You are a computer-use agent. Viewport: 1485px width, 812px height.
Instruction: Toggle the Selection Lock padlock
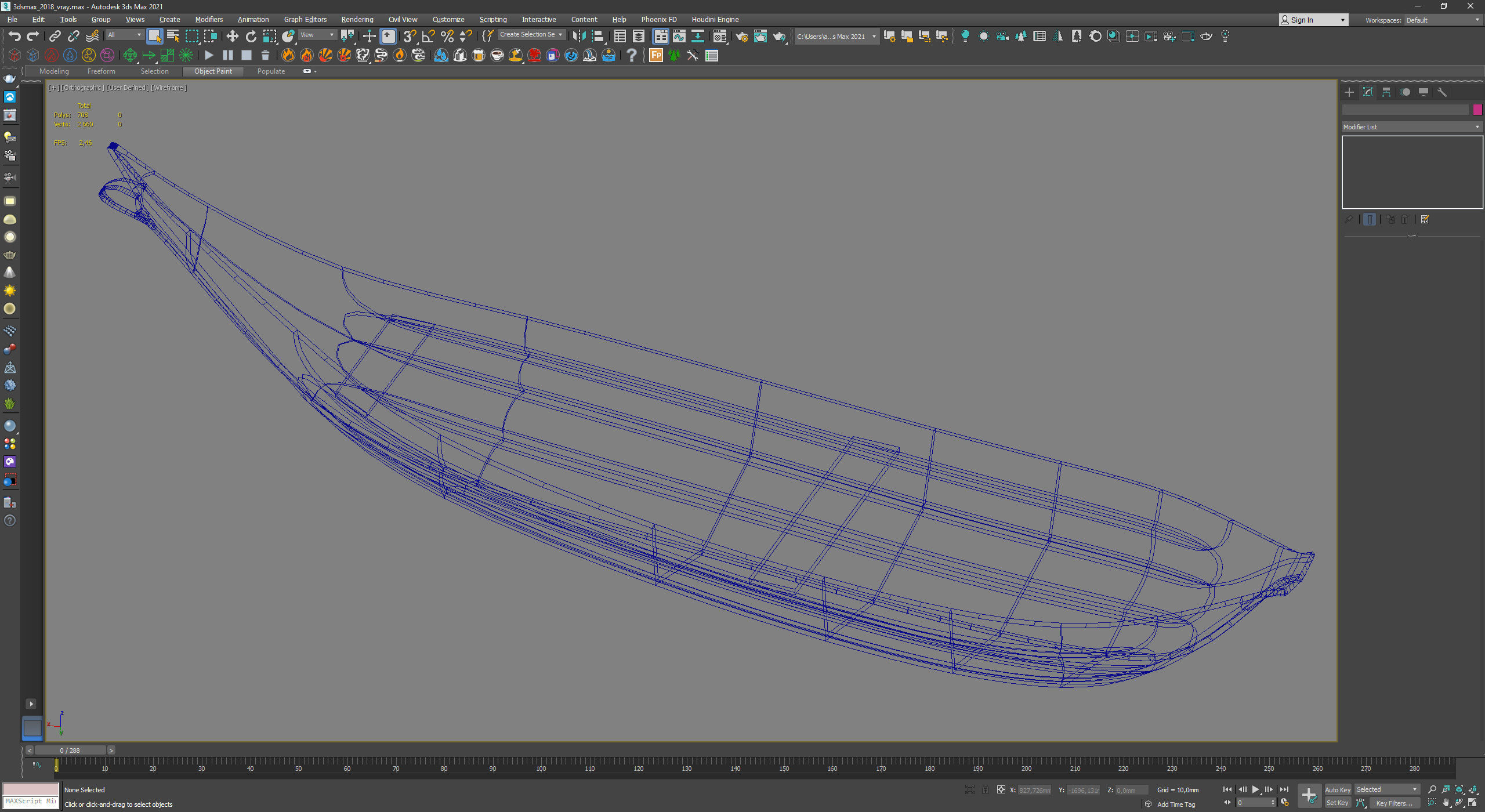[985, 790]
